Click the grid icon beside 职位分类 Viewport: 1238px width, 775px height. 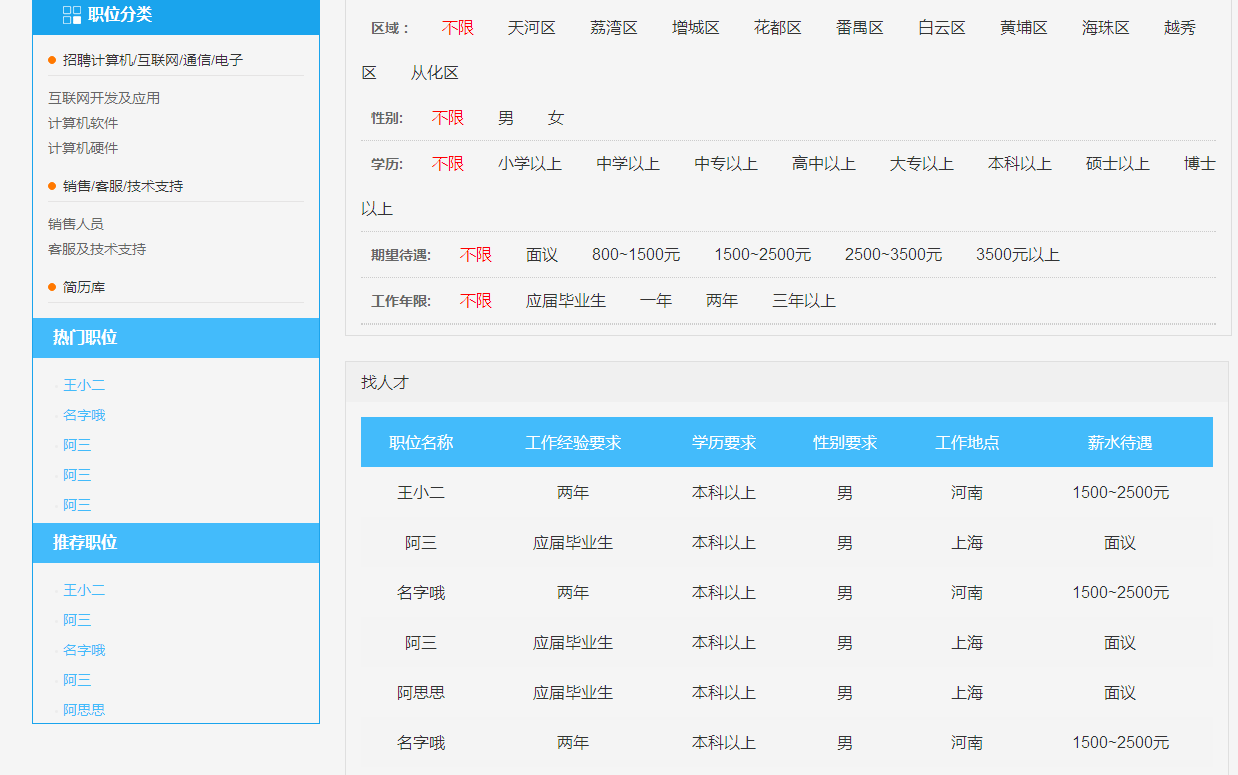click(x=71, y=14)
